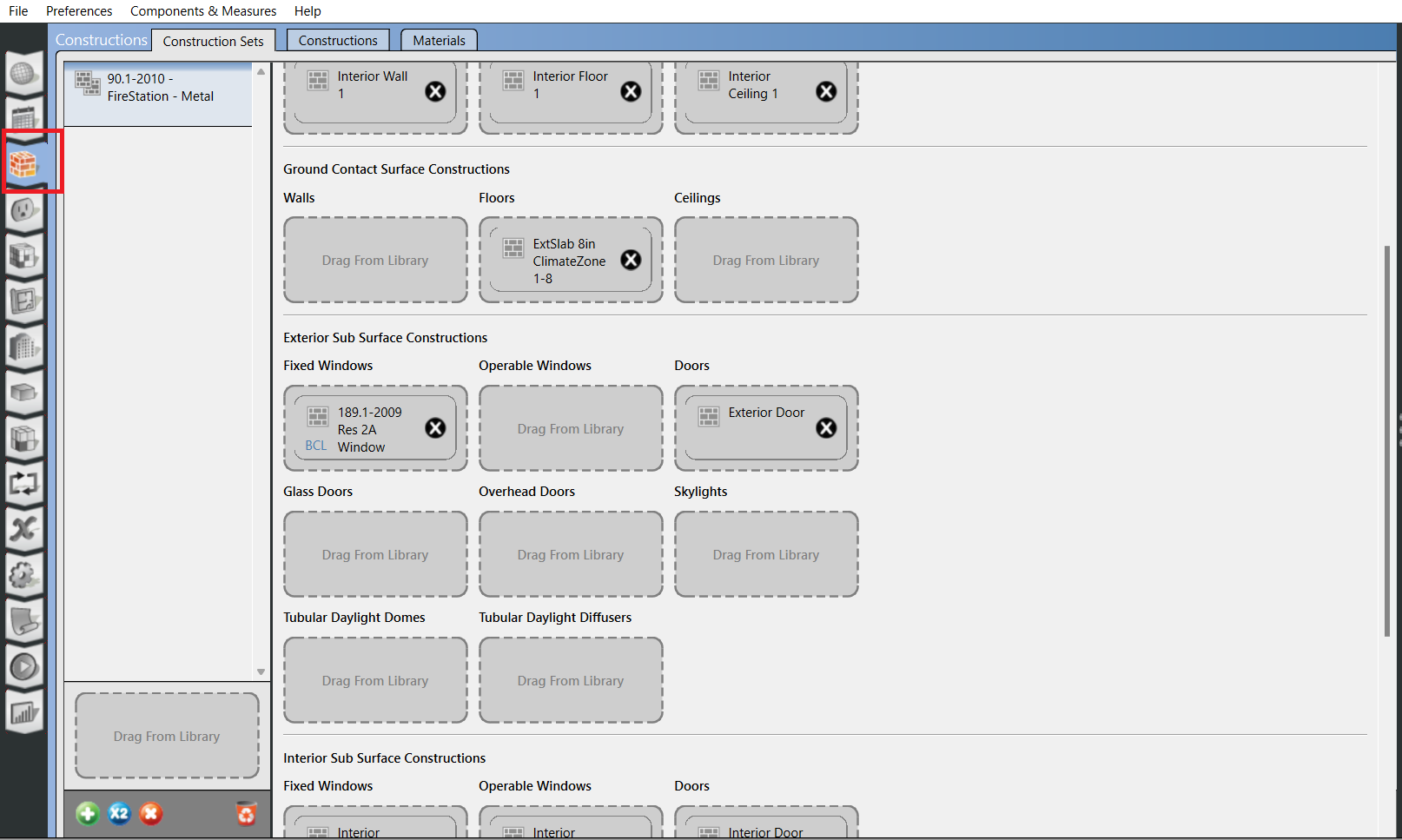Click the Overhead Doors drop zone
Screen dimensions: 1402x840
click(571, 554)
